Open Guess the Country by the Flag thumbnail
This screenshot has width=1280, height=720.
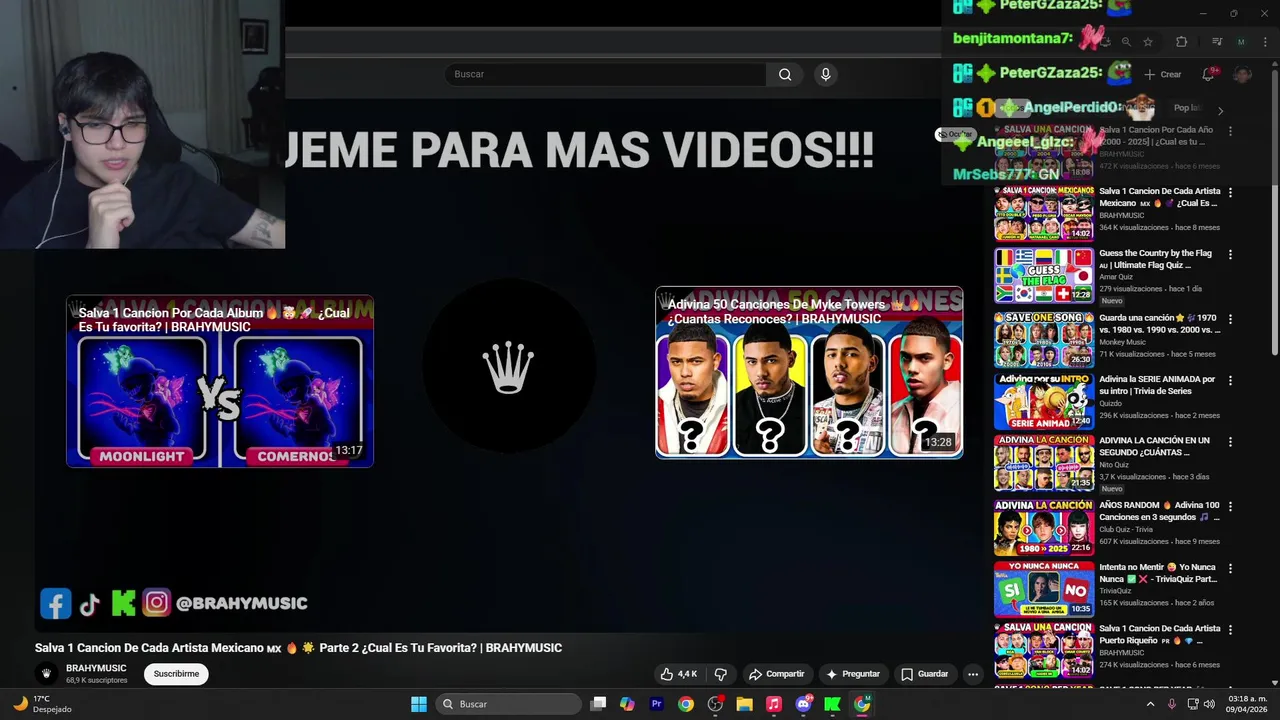[x=1044, y=275]
